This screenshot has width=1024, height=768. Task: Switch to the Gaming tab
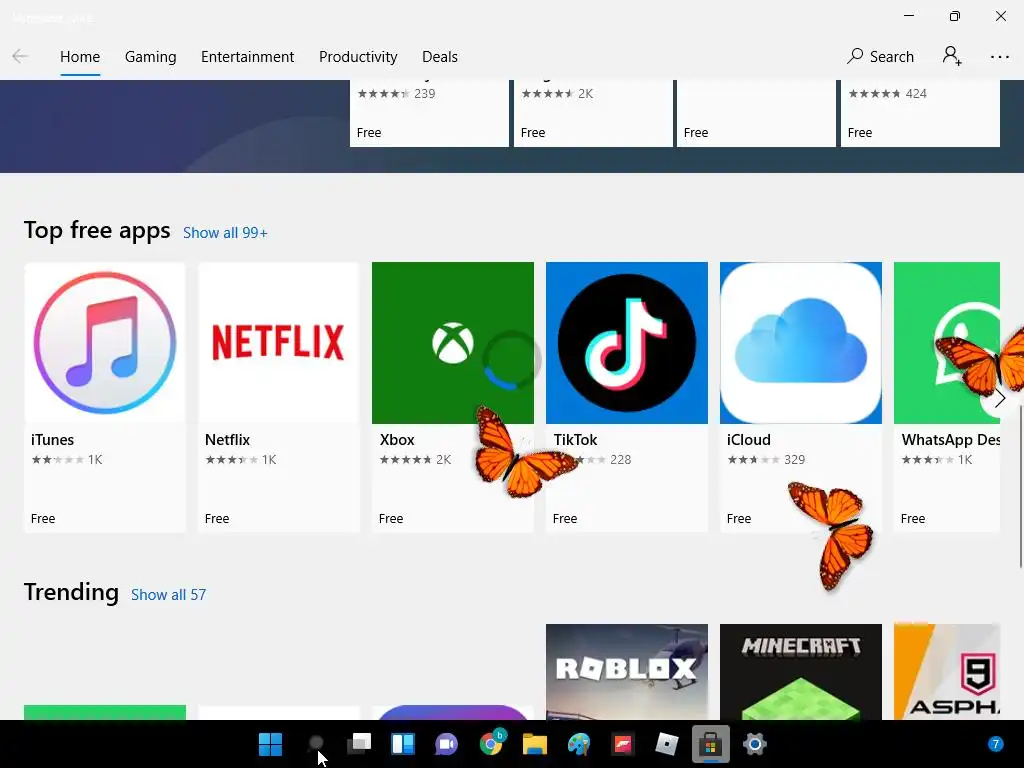(150, 57)
